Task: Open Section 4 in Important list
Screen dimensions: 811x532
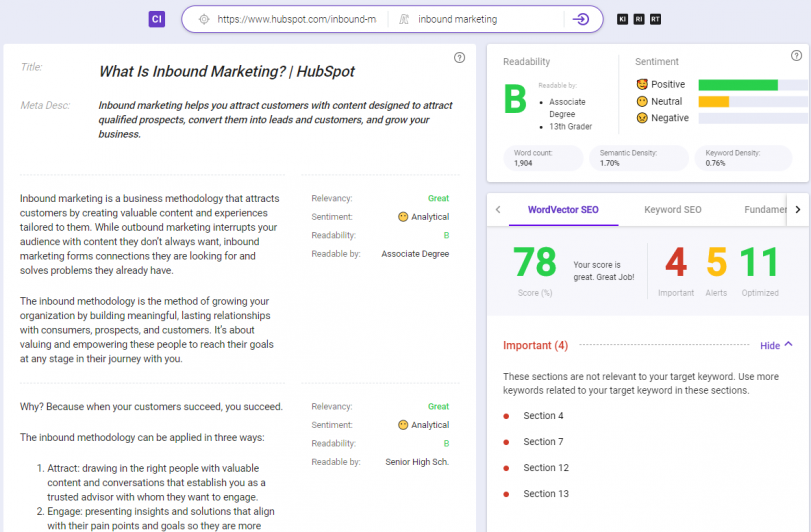Action: coord(543,416)
